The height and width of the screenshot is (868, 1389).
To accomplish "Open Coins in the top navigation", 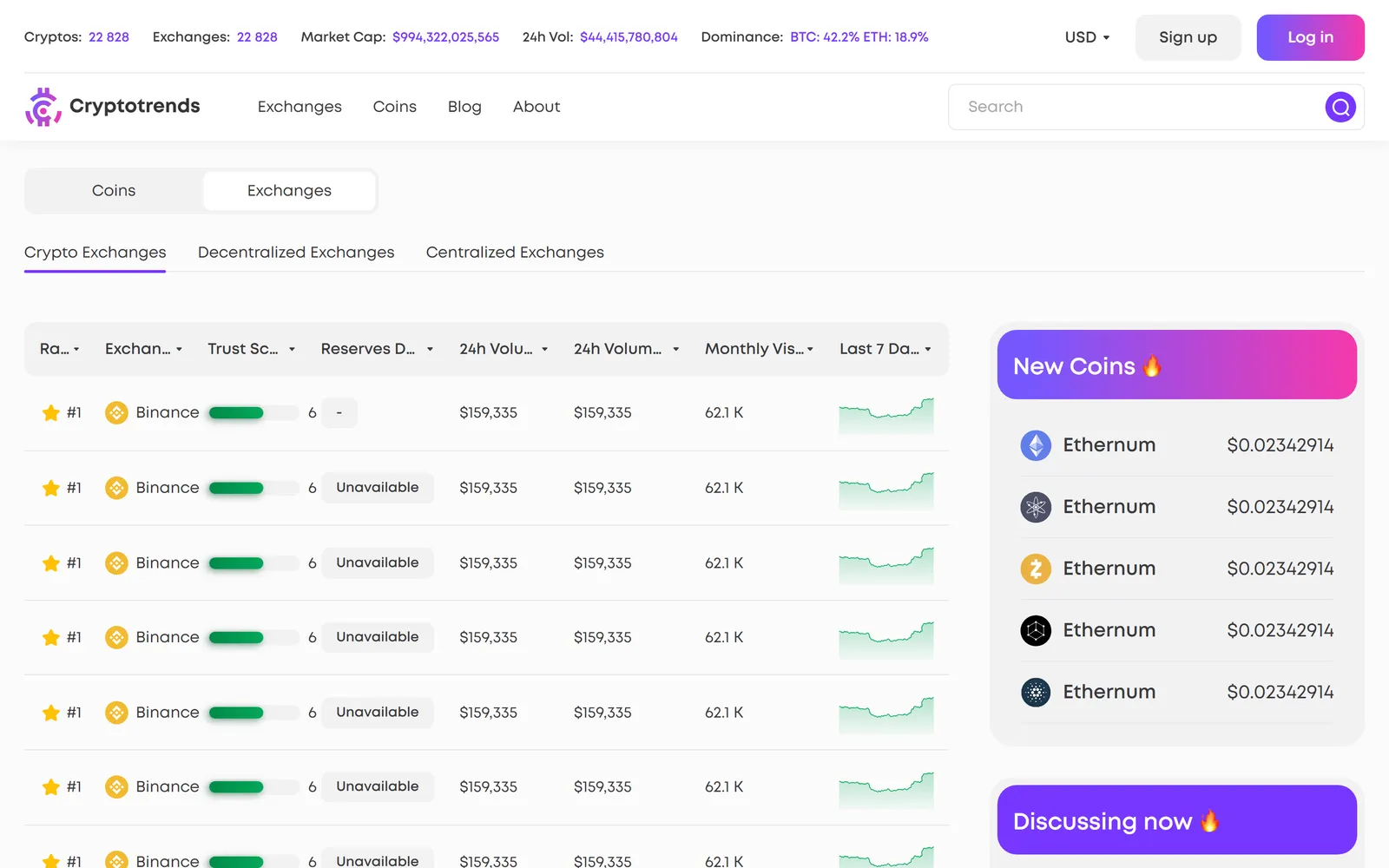I will tap(395, 107).
